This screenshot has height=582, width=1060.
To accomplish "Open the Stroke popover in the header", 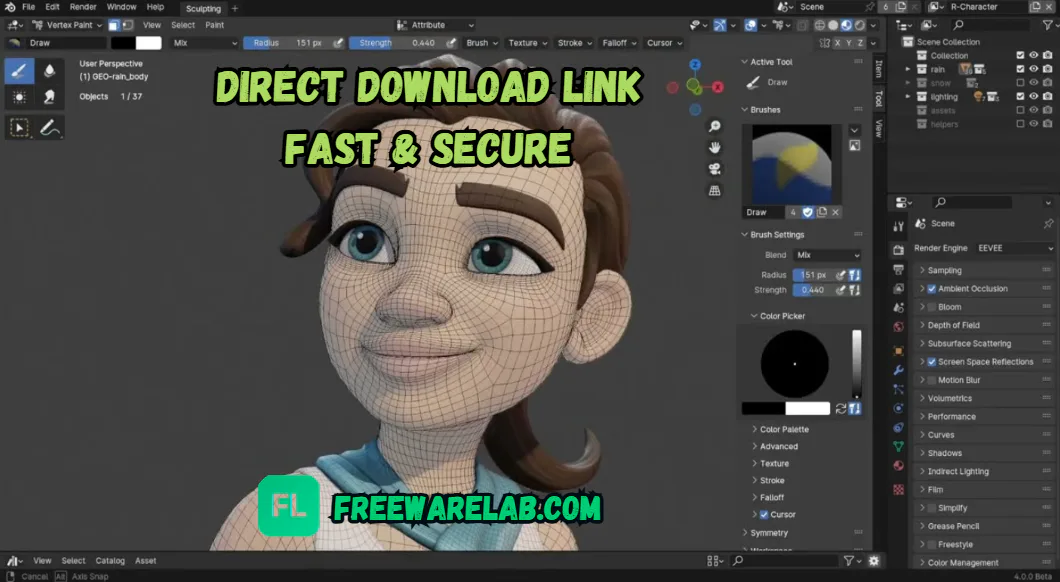I will tap(575, 43).
